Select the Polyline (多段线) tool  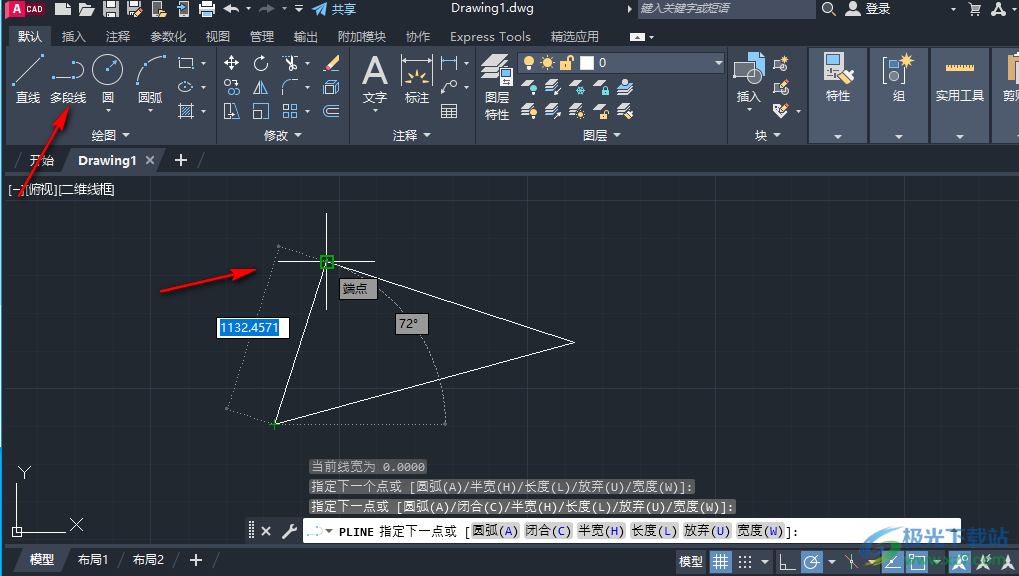click(x=68, y=79)
